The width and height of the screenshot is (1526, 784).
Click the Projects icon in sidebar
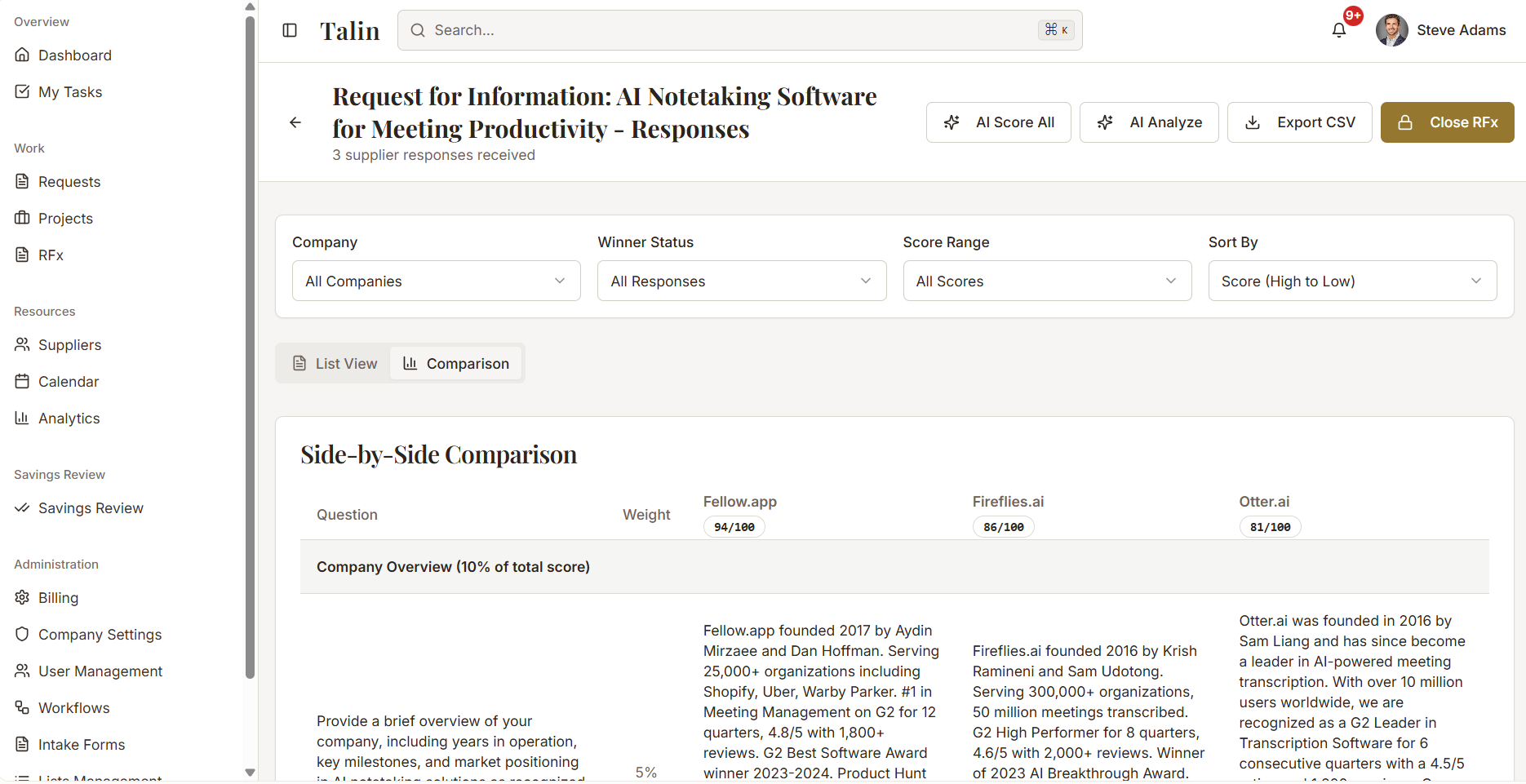click(22, 218)
